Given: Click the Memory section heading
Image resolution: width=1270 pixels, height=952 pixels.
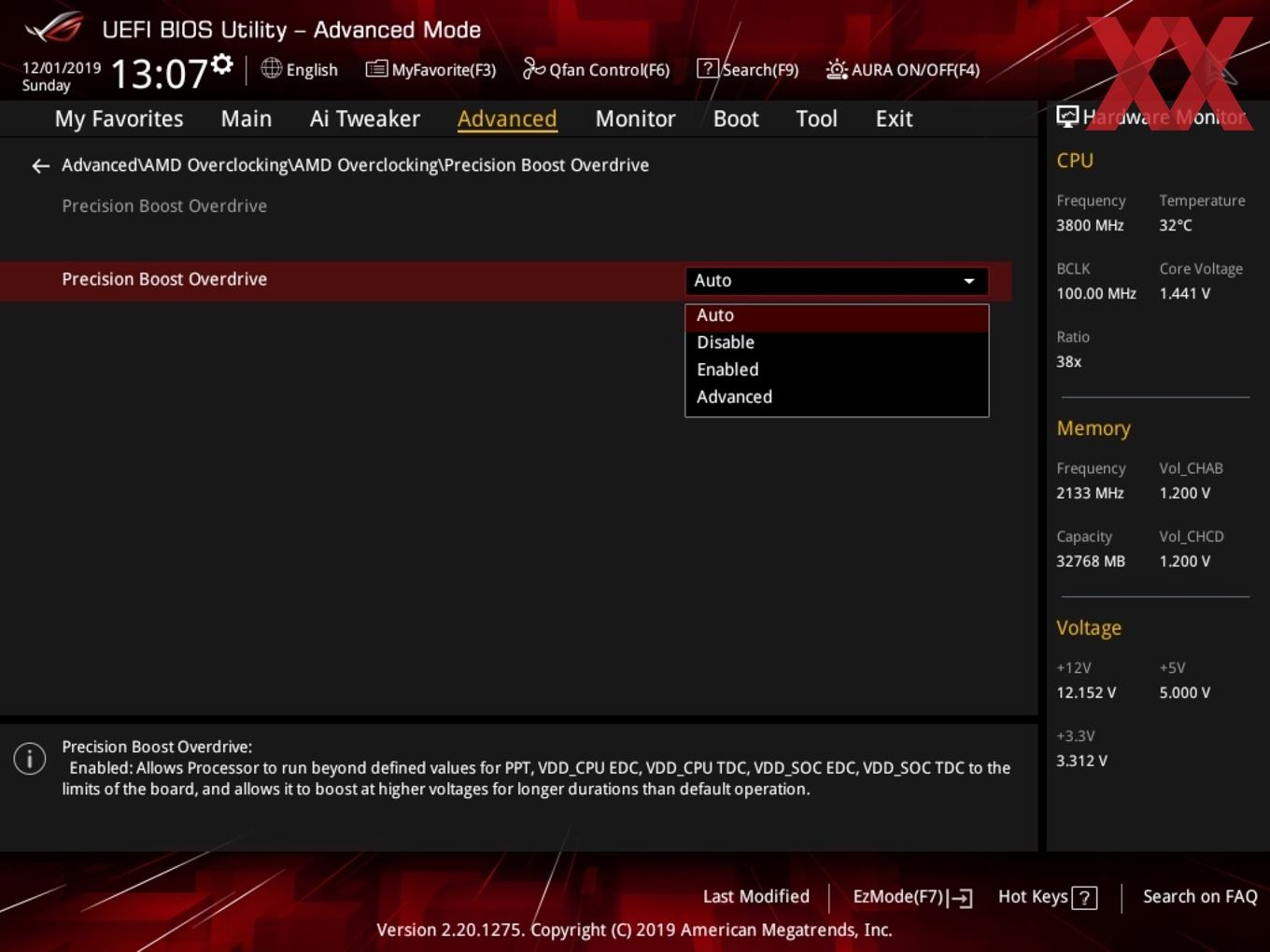Looking at the screenshot, I should [x=1094, y=428].
